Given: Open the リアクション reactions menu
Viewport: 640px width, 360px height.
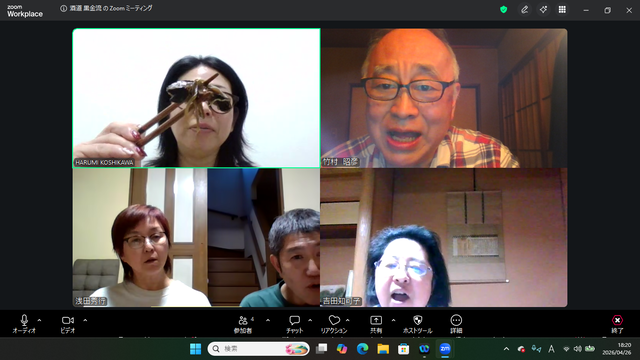Looking at the screenshot, I should [x=334, y=324].
